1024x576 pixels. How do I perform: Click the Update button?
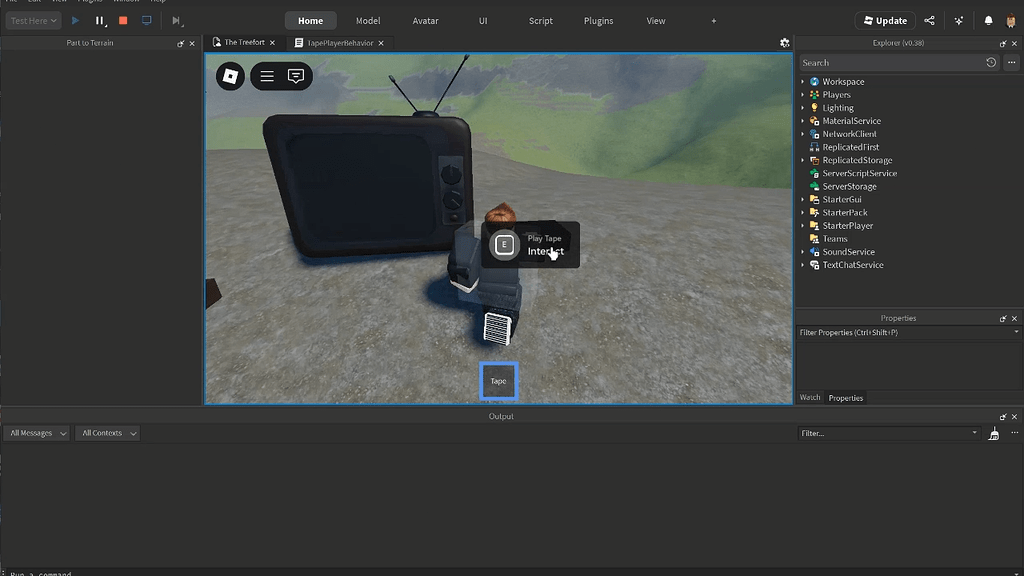click(884, 20)
